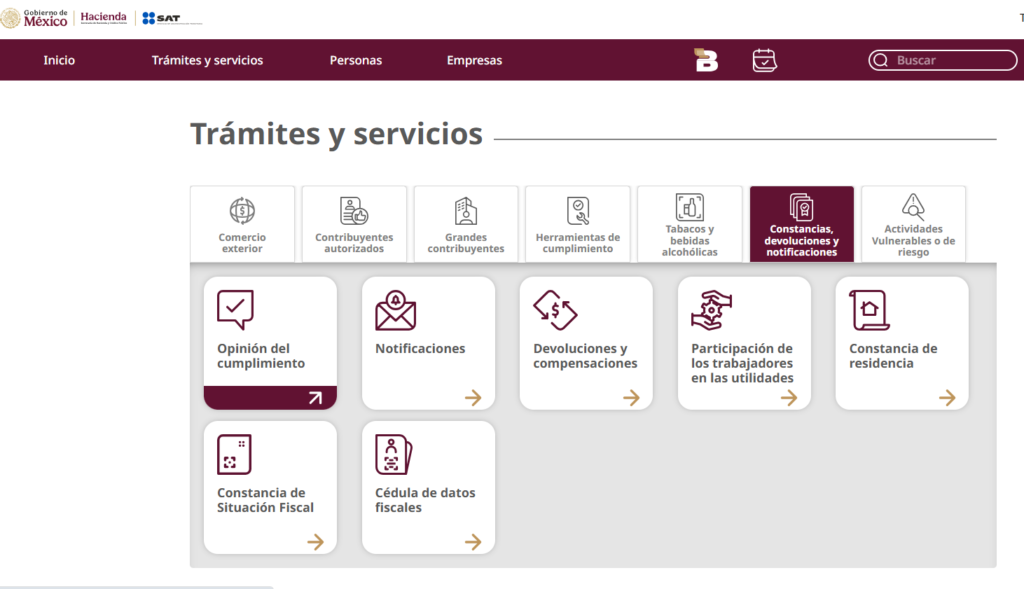This screenshot has height=589, width=1024.
Task: Open the Buzón Tributario icon
Action: 705,60
